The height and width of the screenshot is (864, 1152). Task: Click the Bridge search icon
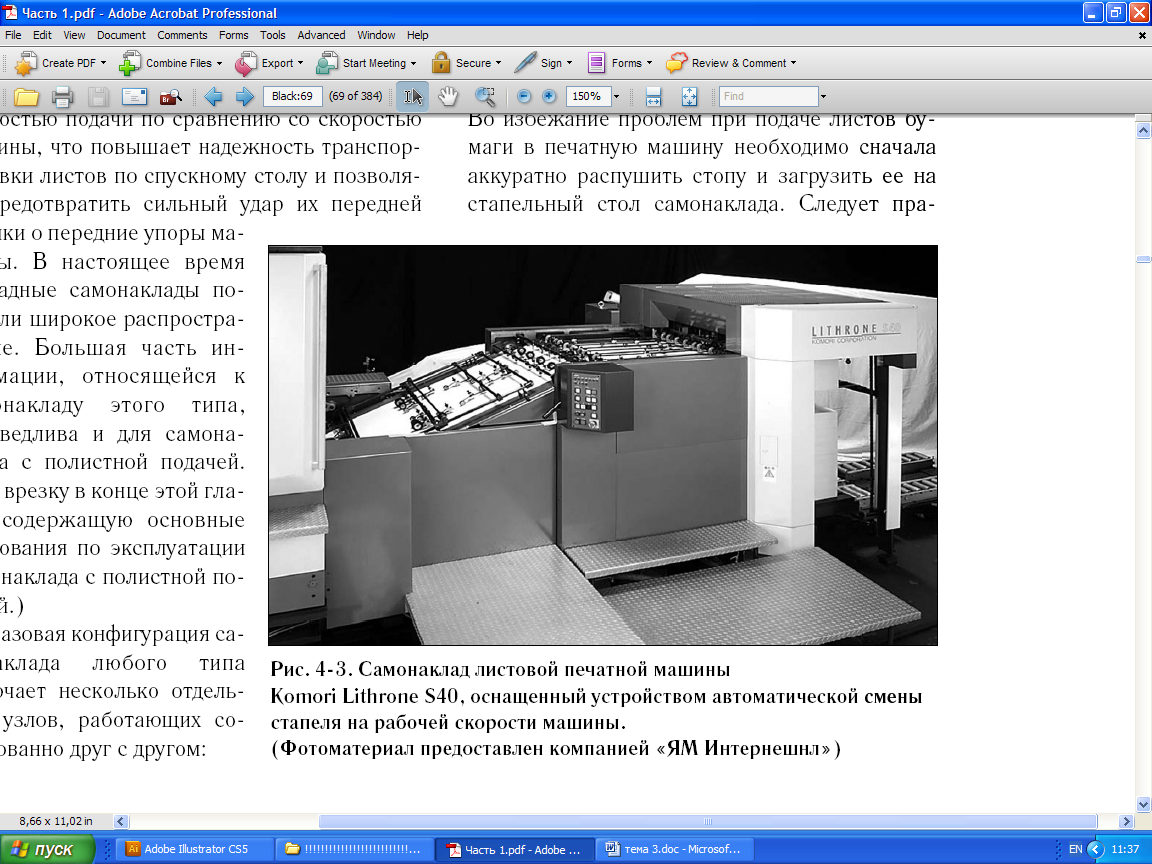click(x=170, y=96)
